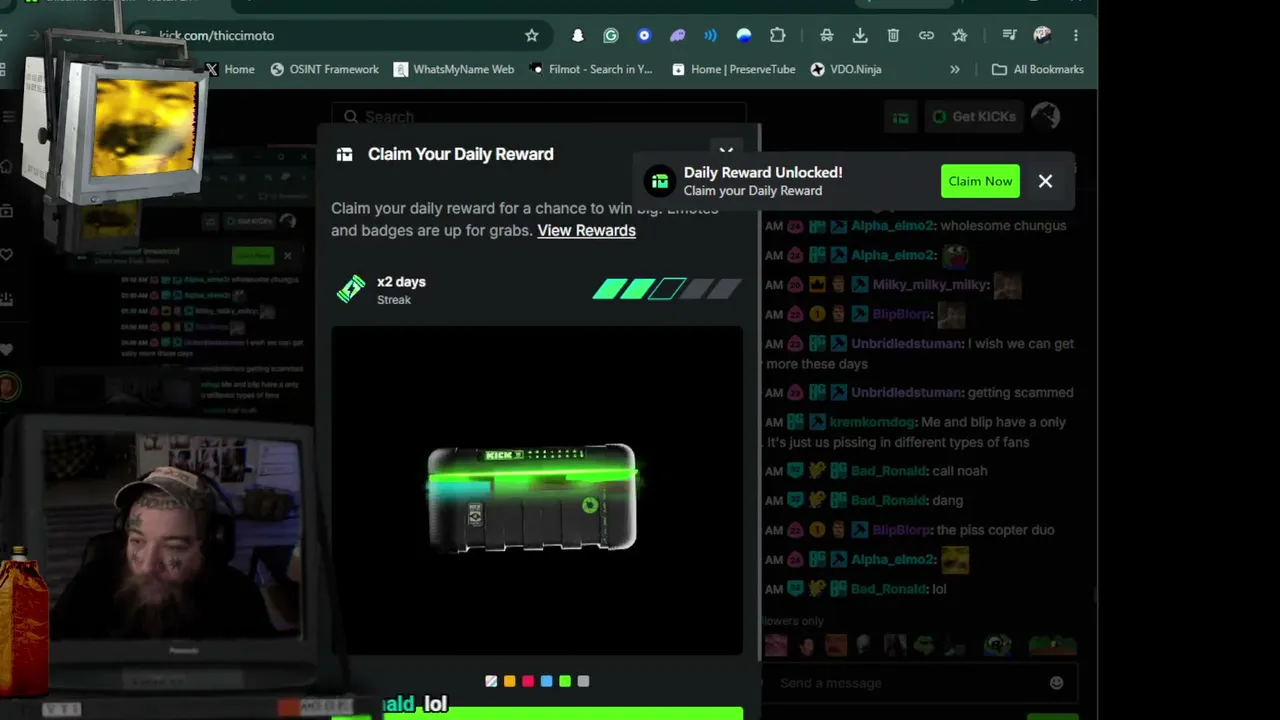The image size is (1280, 720).
Task: Click the chain link toolbar icon
Action: tap(927, 35)
